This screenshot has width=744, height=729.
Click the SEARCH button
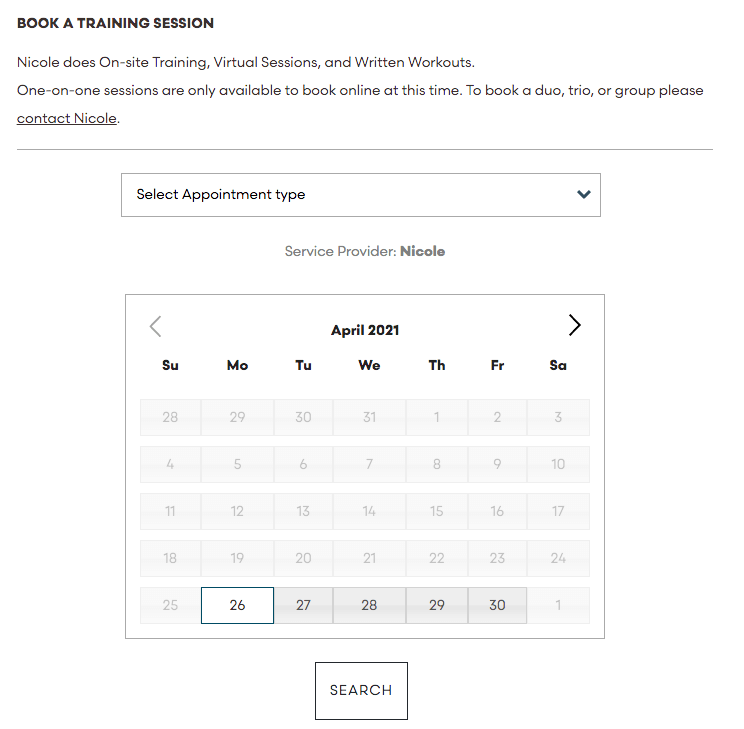(x=361, y=691)
